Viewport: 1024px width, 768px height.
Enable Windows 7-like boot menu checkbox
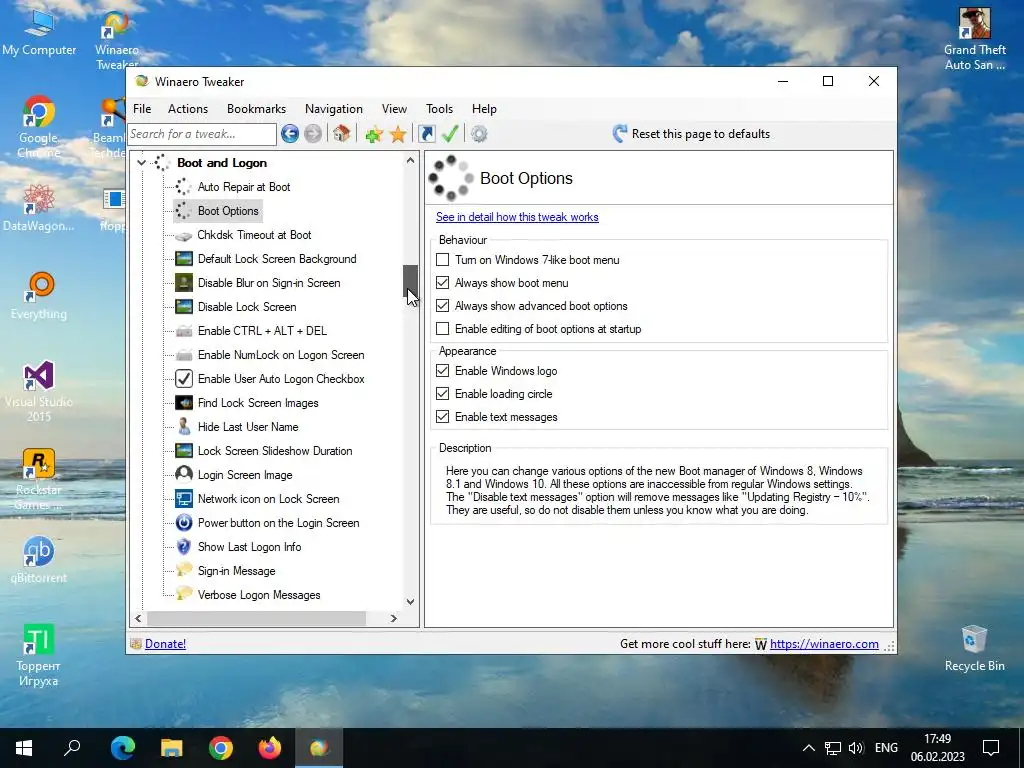click(x=443, y=260)
